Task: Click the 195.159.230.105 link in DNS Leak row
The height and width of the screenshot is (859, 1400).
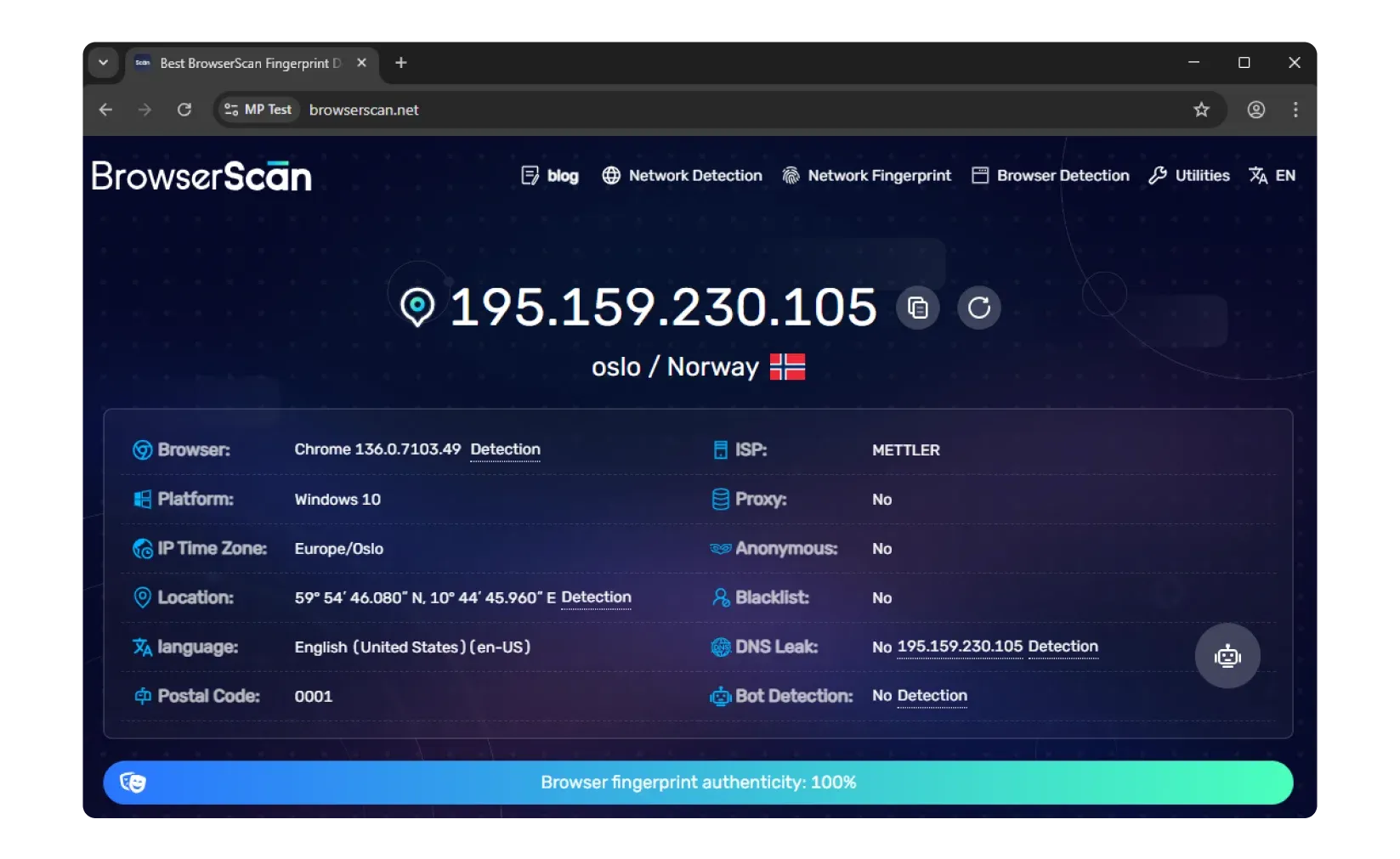Action: tap(961, 647)
